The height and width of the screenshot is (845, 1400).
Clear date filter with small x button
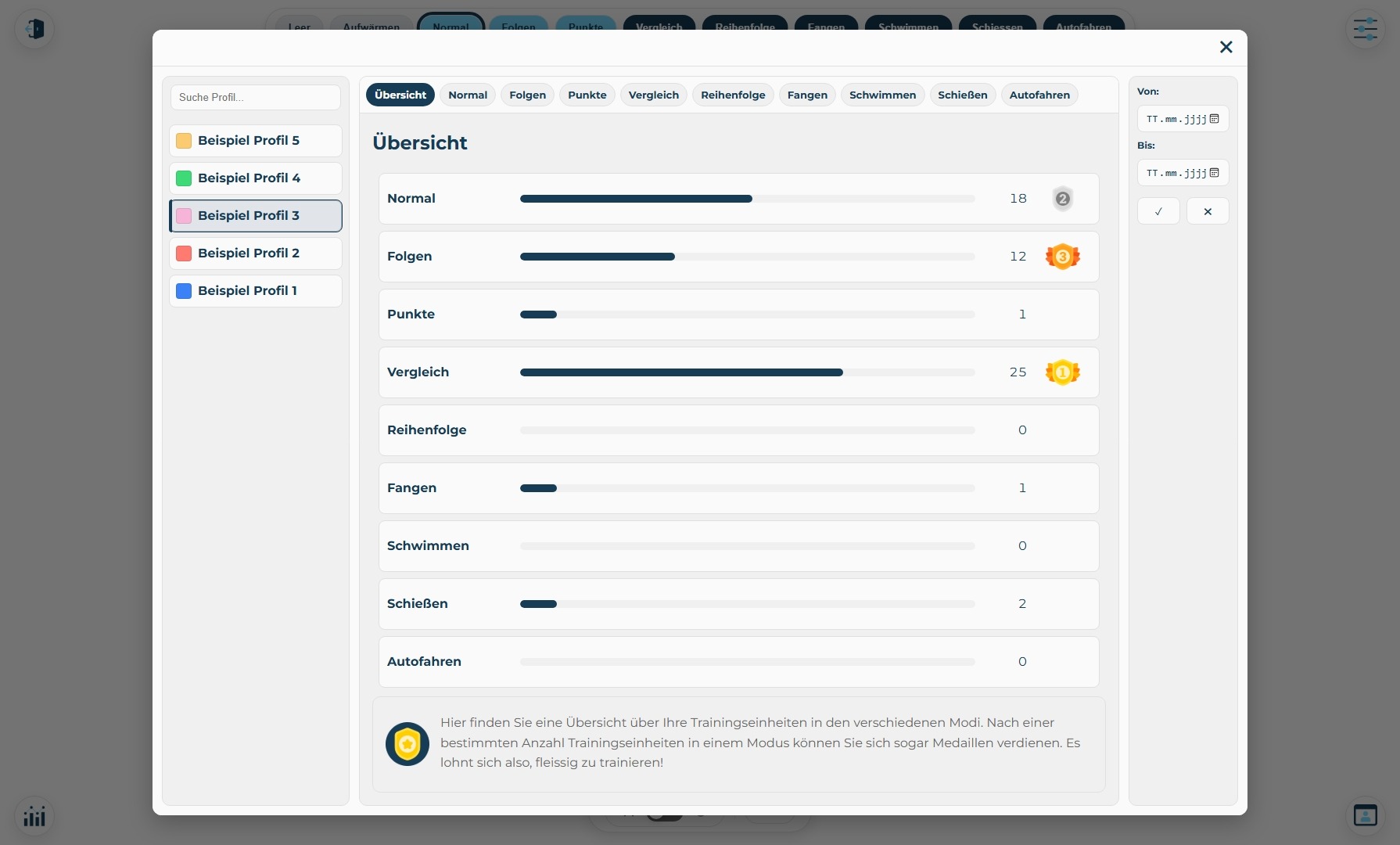(x=1208, y=211)
